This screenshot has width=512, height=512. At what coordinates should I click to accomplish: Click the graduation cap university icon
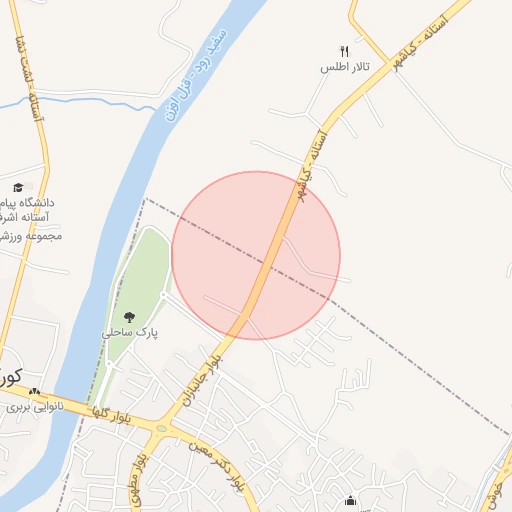click(x=18, y=188)
